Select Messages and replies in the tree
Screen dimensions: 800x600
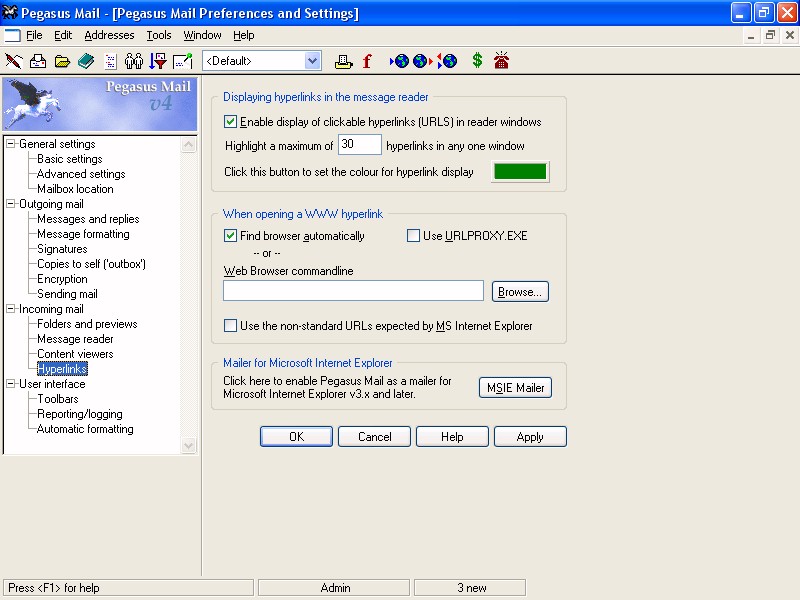[x=88, y=219]
